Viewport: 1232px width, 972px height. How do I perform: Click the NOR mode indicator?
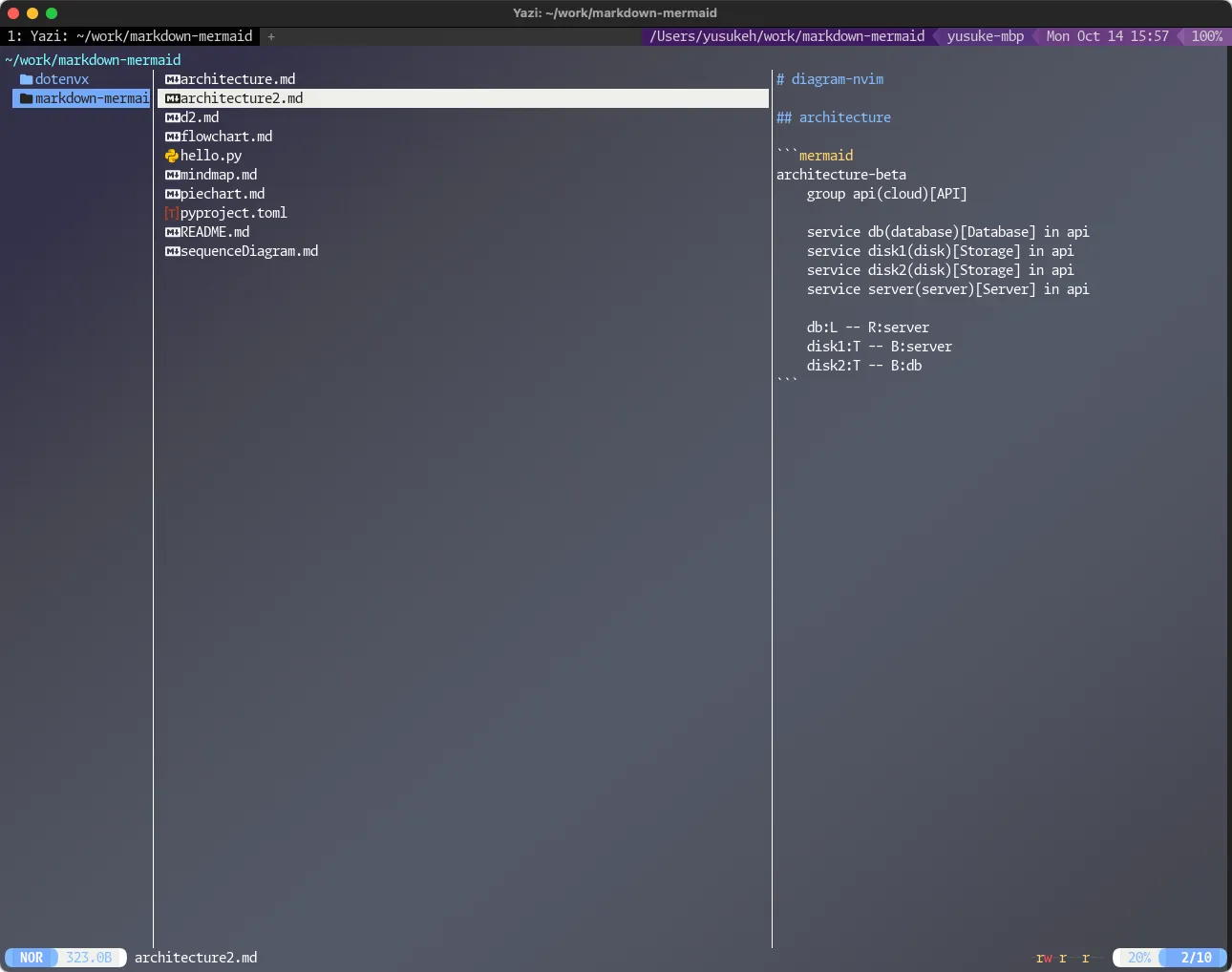point(32,958)
